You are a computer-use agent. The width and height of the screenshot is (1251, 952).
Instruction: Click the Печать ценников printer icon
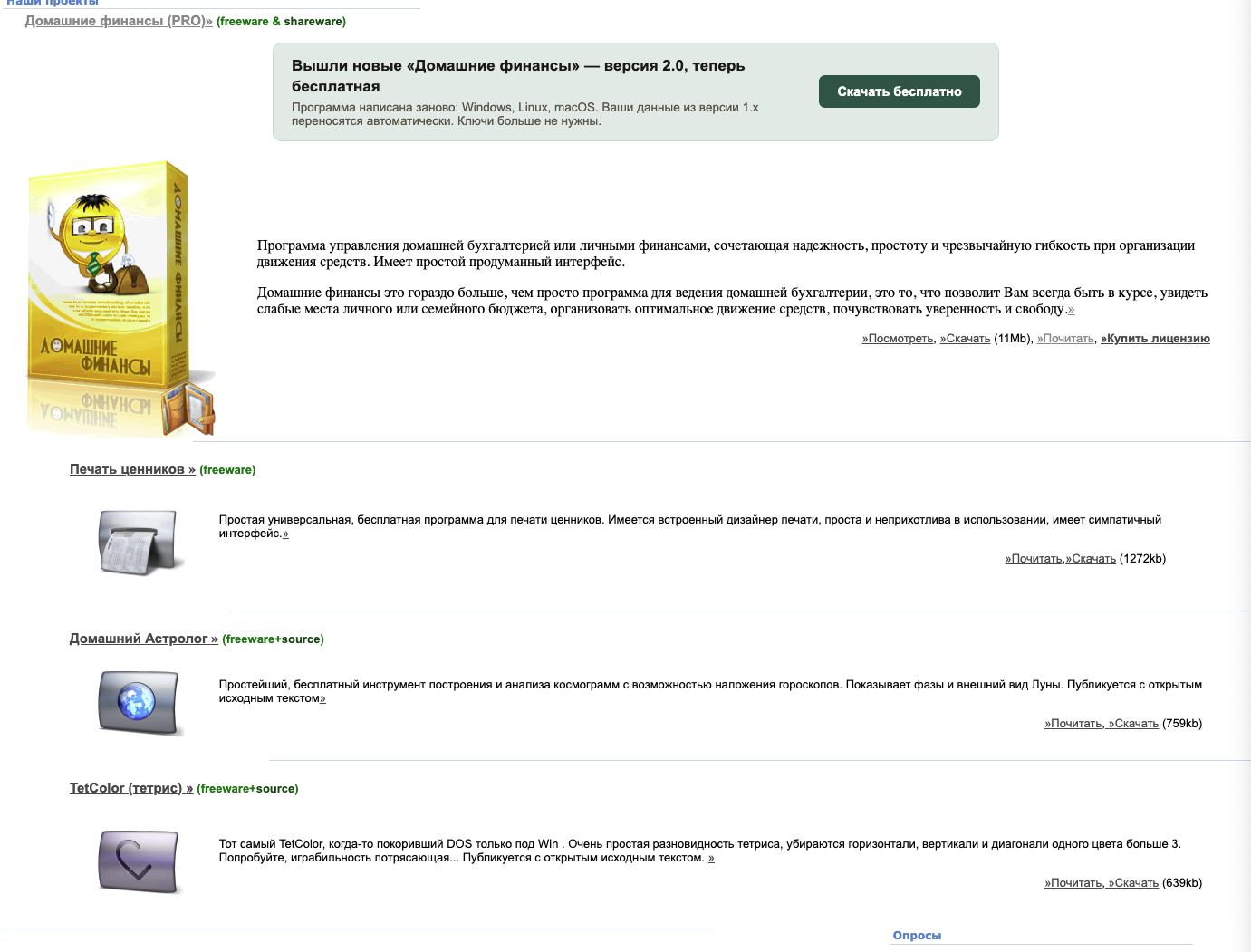click(141, 542)
